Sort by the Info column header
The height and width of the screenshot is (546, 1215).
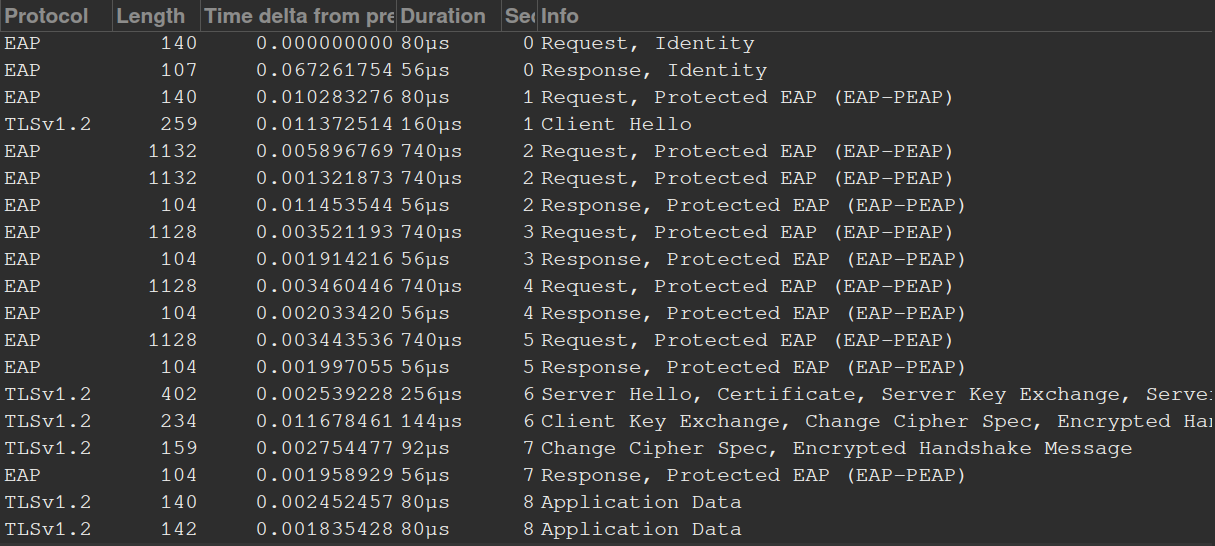point(560,16)
